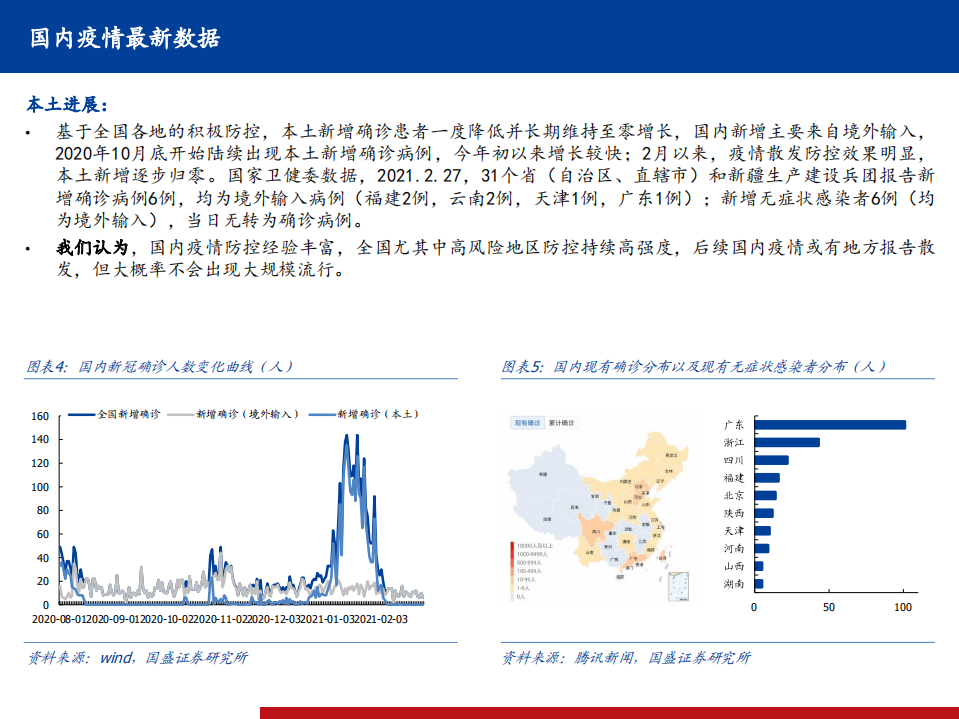959x719 pixels.
Task: Click chart title 图表5 国内现有确诊分布
Action: pyautogui.click(x=693, y=367)
